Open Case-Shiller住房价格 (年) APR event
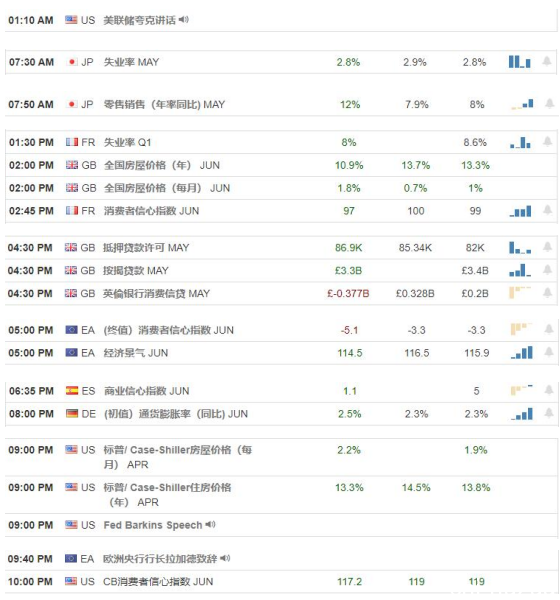560x600 pixels. pos(167,495)
